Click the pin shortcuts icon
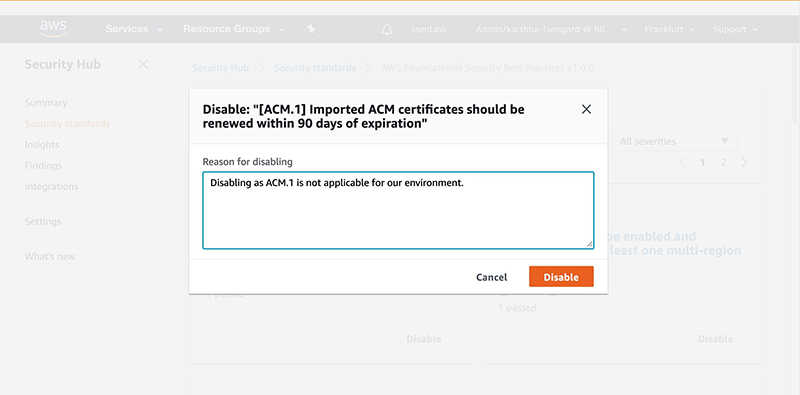The width and height of the screenshot is (800, 395). click(x=311, y=29)
